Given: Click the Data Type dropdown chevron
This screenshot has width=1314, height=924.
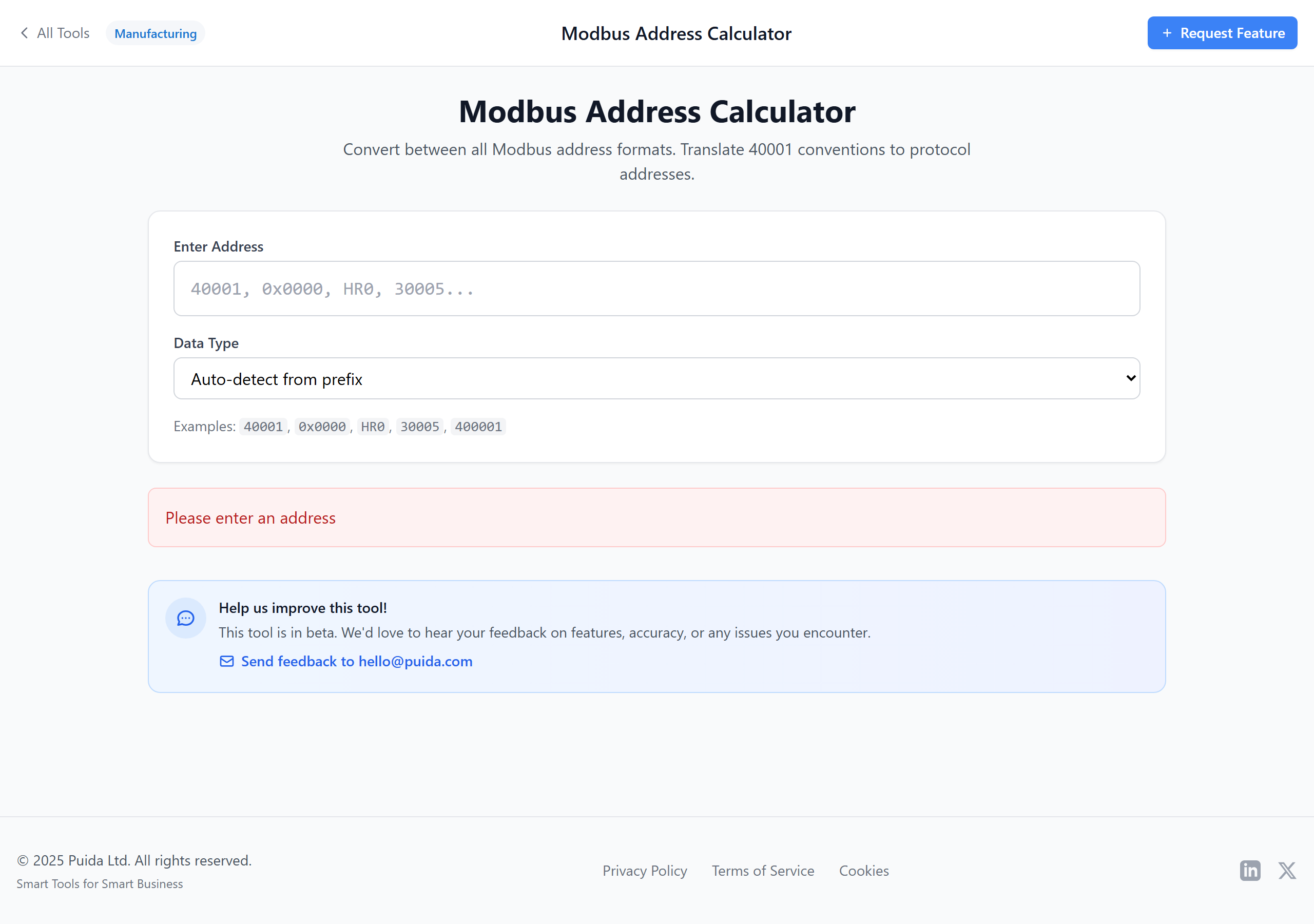Looking at the screenshot, I should [x=1130, y=378].
